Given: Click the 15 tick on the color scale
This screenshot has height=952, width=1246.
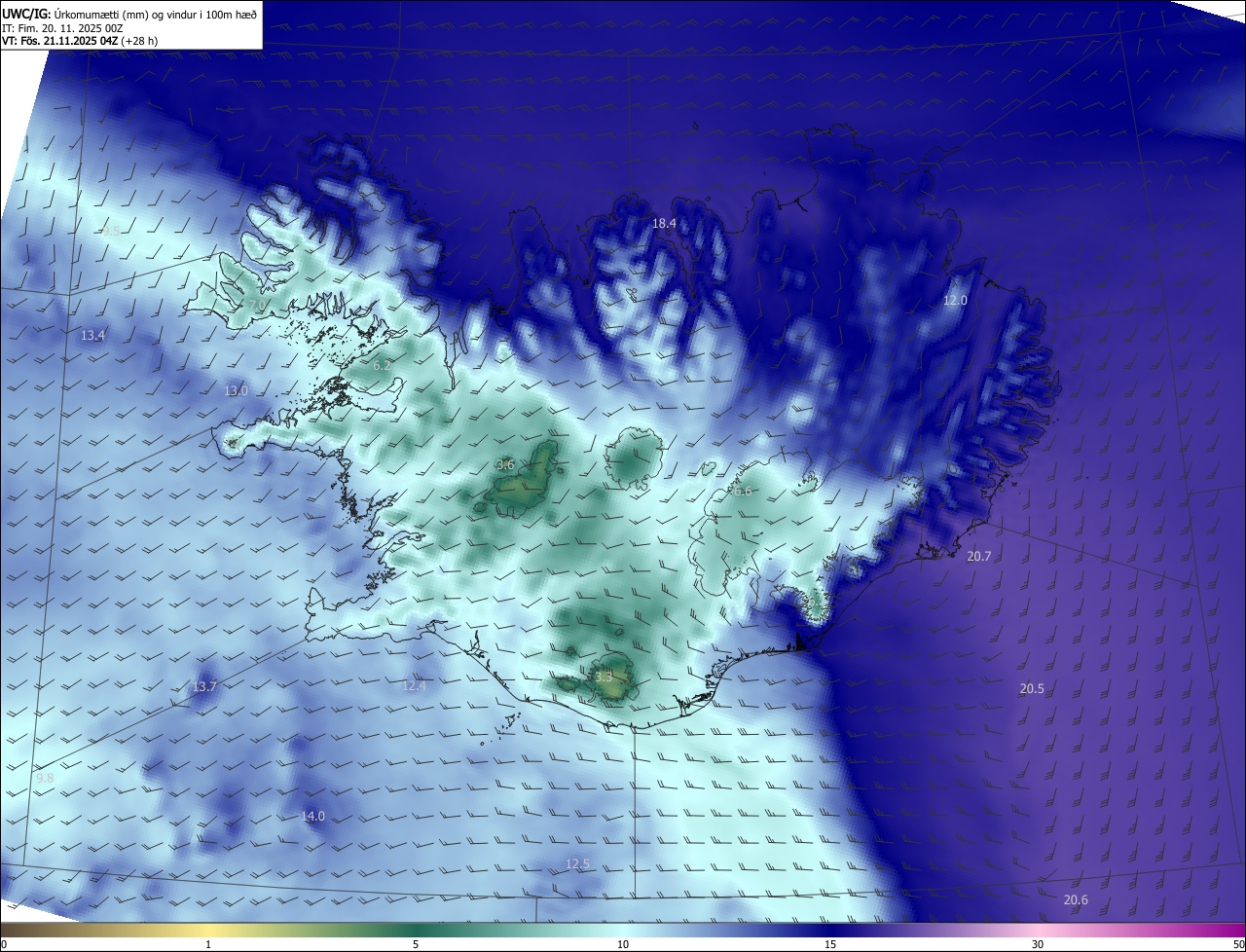Looking at the screenshot, I should pos(830,944).
